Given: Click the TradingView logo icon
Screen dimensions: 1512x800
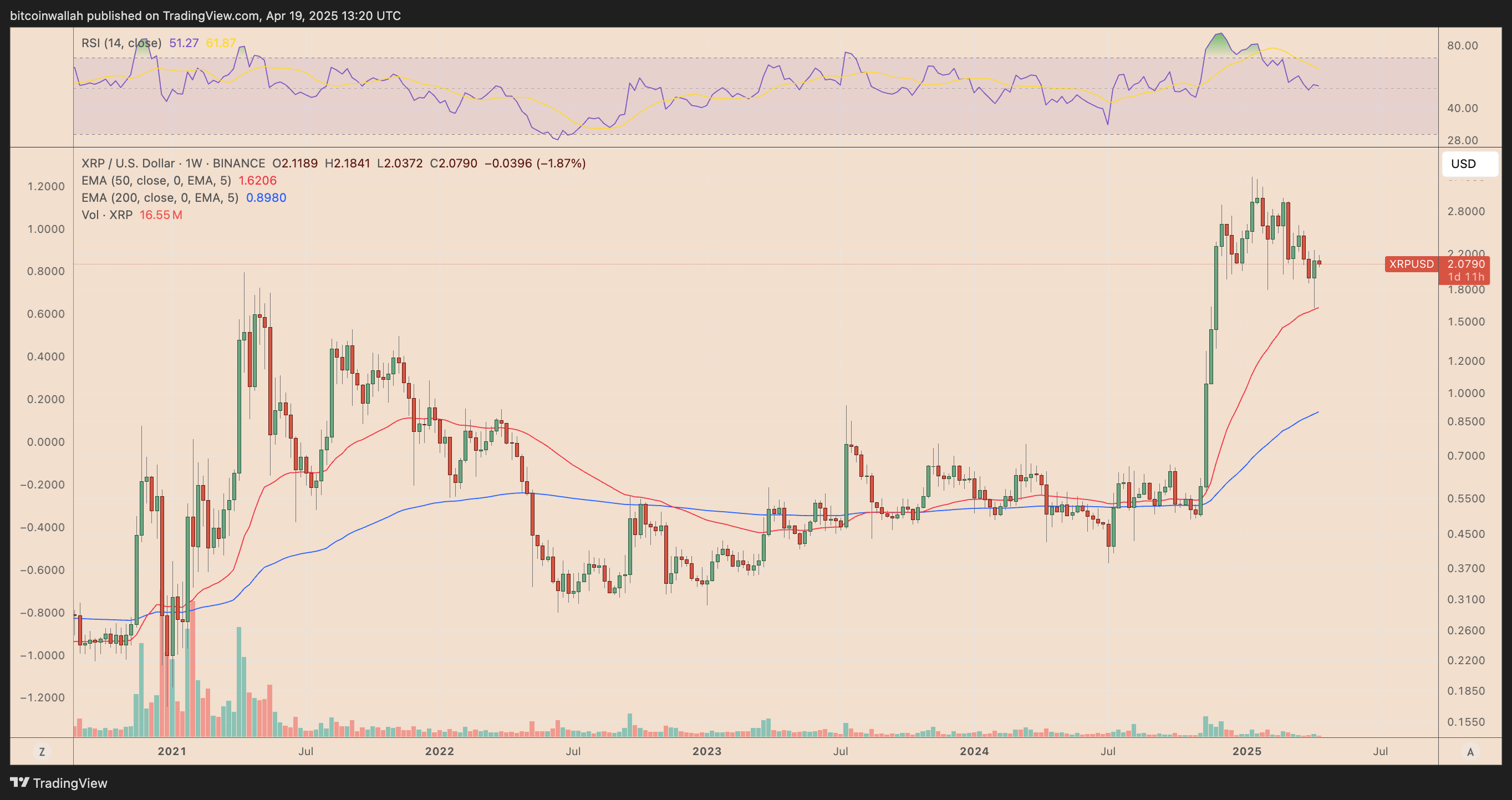Looking at the screenshot, I should (x=21, y=783).
